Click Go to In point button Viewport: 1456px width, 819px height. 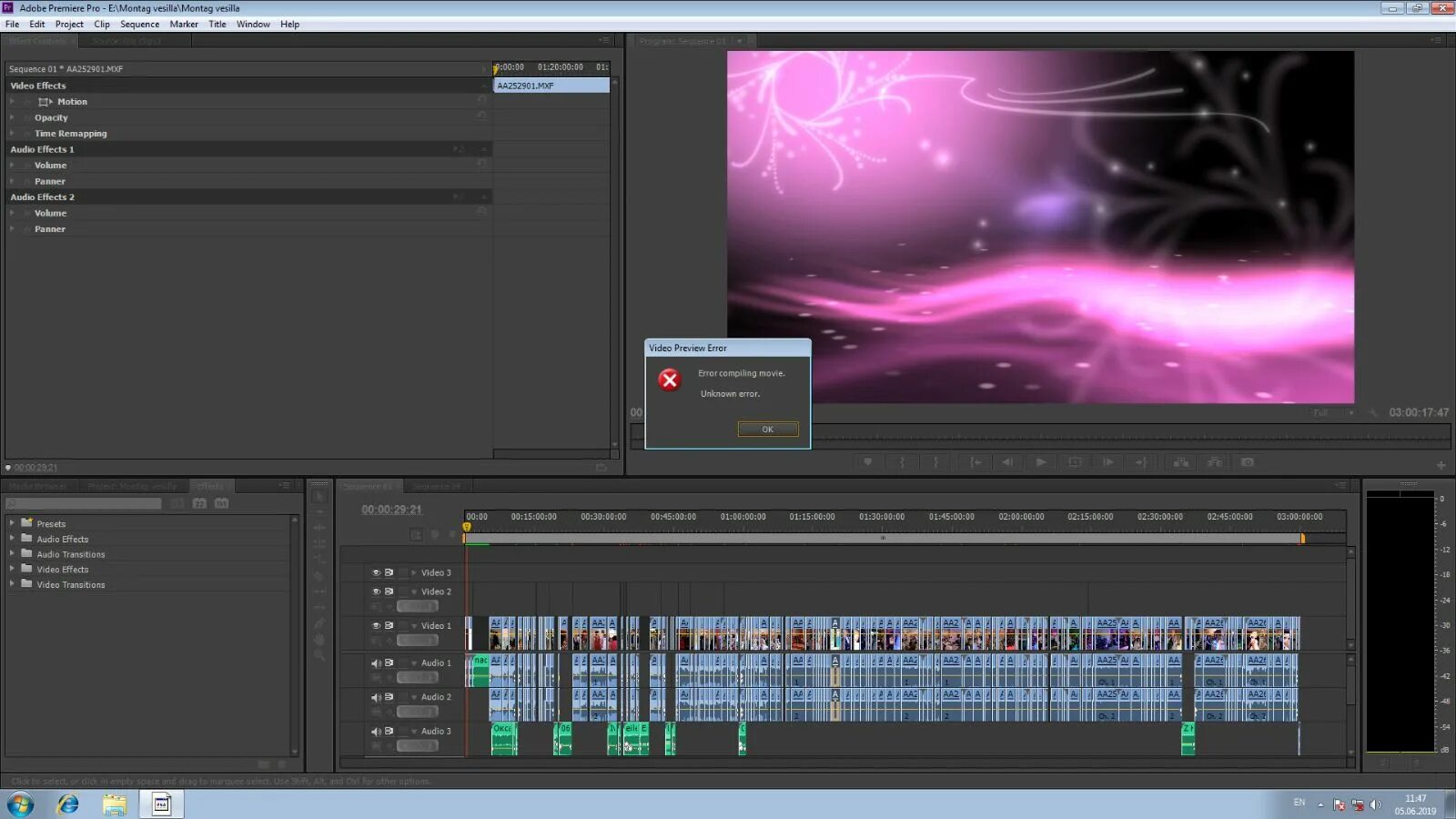point(975,462)
